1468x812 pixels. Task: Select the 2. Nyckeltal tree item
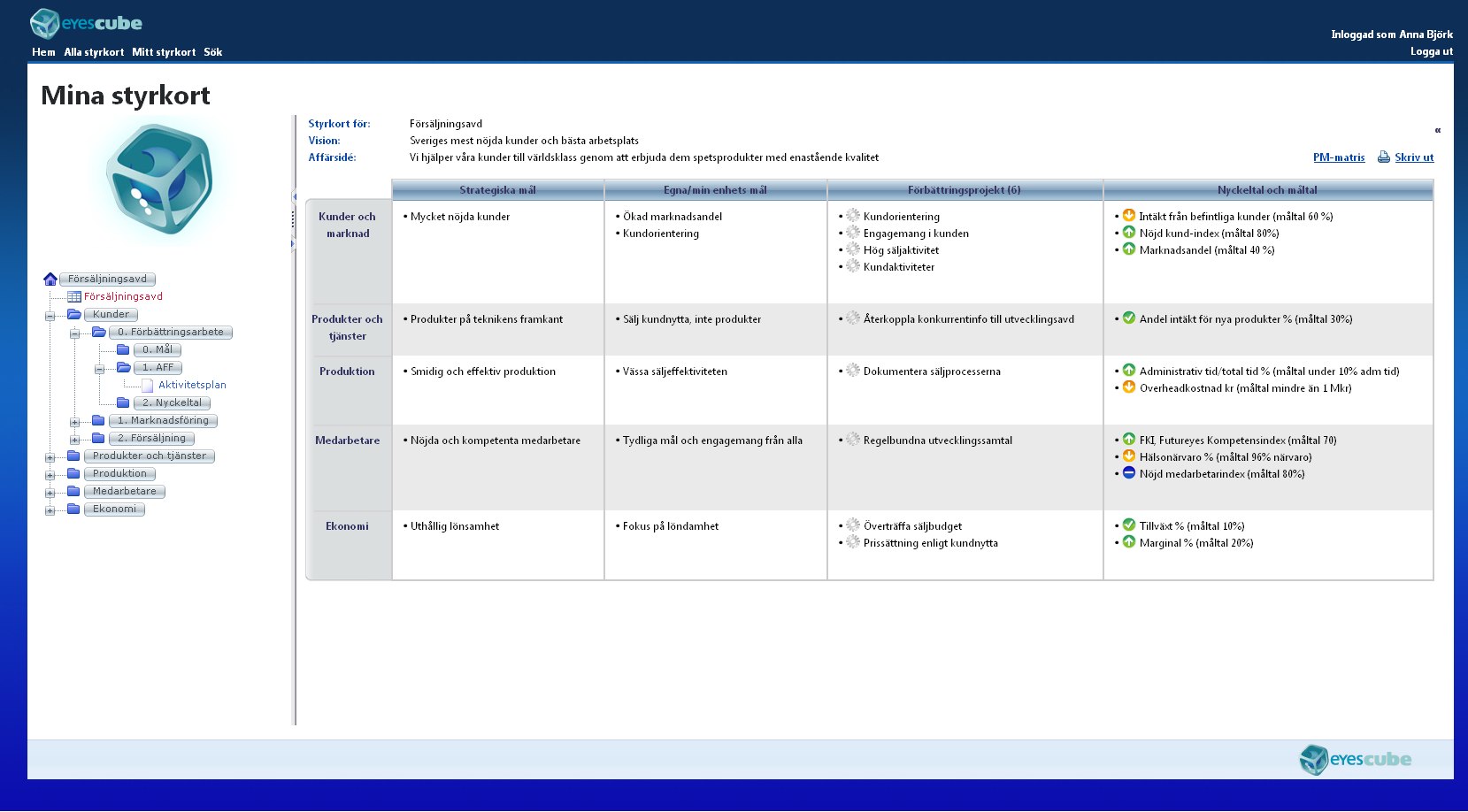pos(172,402)
